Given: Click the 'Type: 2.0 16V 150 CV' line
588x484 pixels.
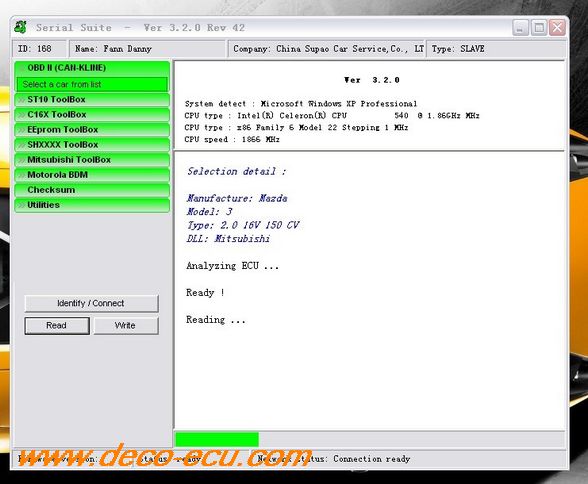Looking at the screenshot, I should coord(243,225).
